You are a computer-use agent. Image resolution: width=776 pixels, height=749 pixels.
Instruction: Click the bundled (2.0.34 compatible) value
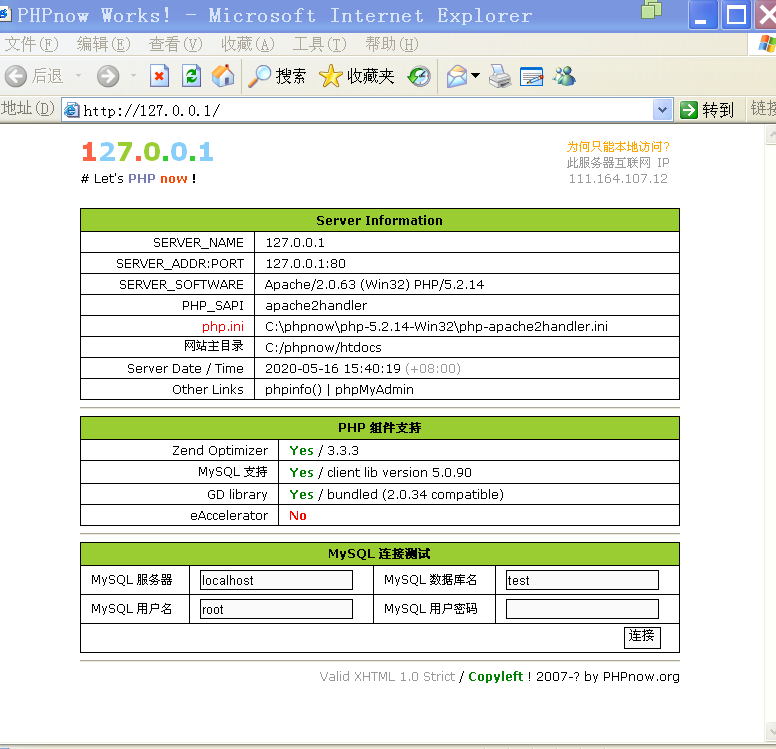415,494
